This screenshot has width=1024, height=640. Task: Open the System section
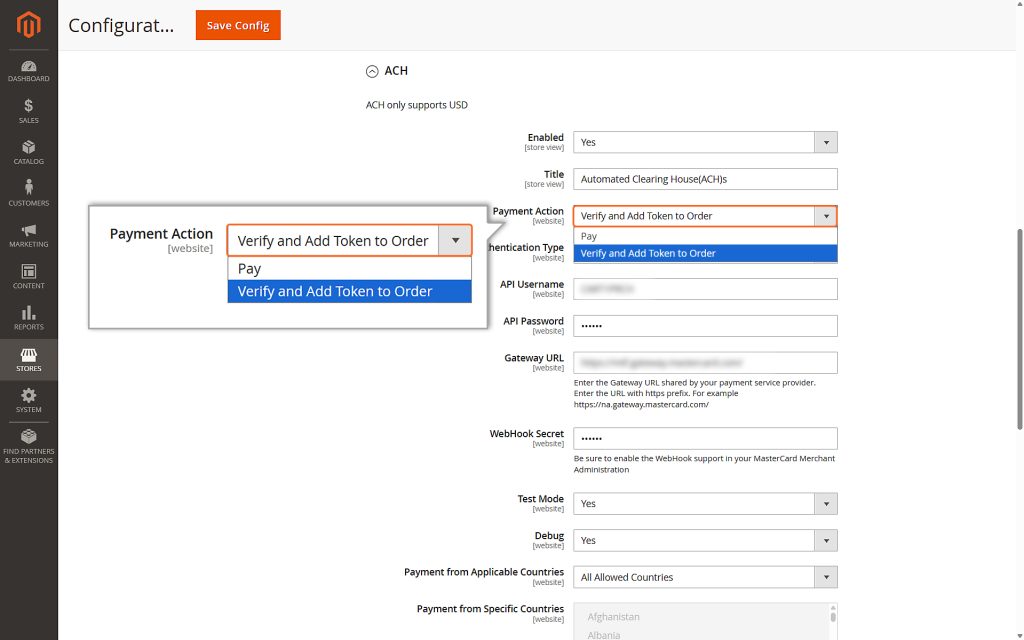pyautogui.click(x=28, y=399)
